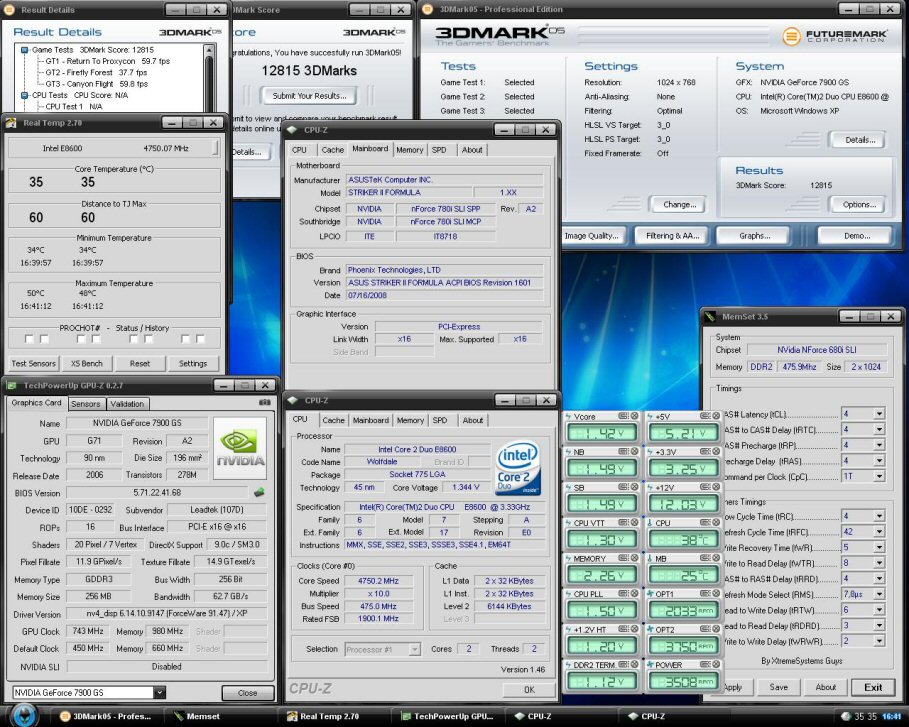The width and height of the screenshot is (909, 727).
Task: Activate the TechPowerUp GPU-Z taskbar button
Action: (449, 717)
